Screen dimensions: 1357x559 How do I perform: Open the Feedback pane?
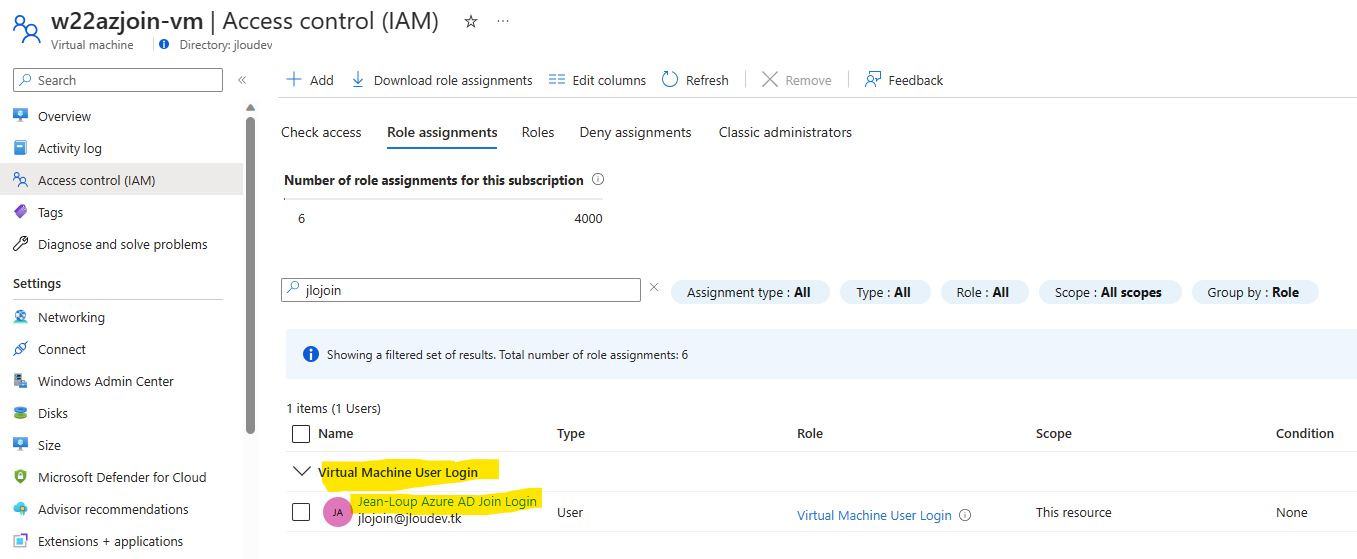(x=904, y=80)
